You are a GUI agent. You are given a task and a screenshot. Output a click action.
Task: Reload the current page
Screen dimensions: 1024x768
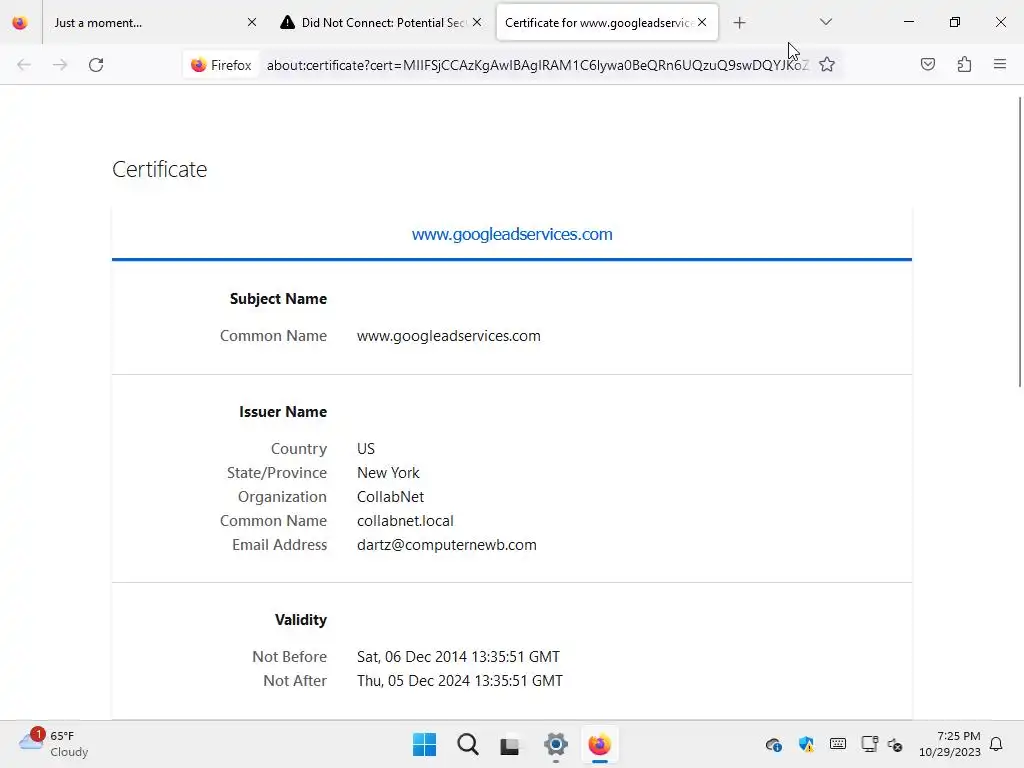[x=96, y=65]
